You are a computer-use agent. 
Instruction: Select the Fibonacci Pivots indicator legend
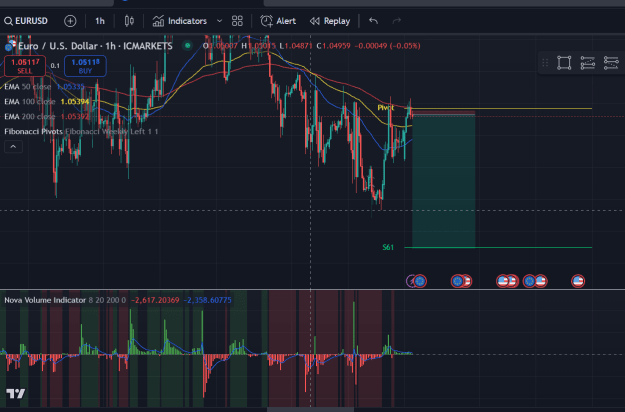[x=81, y=131]
